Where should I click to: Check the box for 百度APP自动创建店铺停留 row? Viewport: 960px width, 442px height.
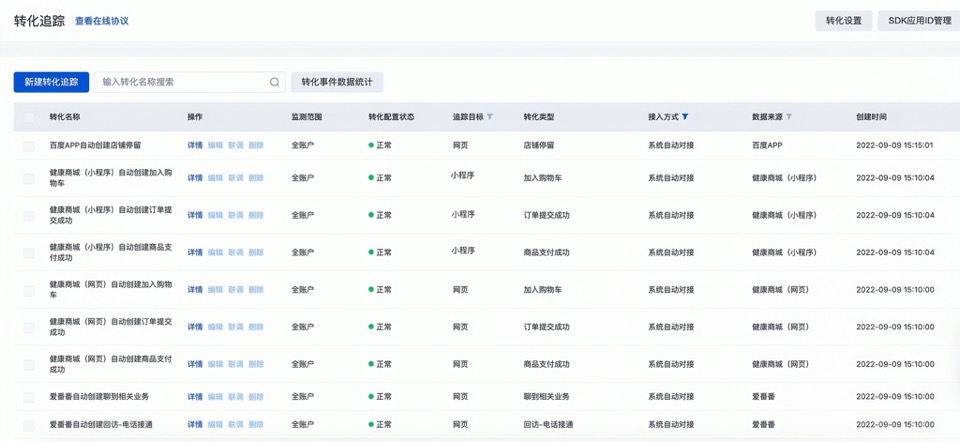tap(29, 145)
